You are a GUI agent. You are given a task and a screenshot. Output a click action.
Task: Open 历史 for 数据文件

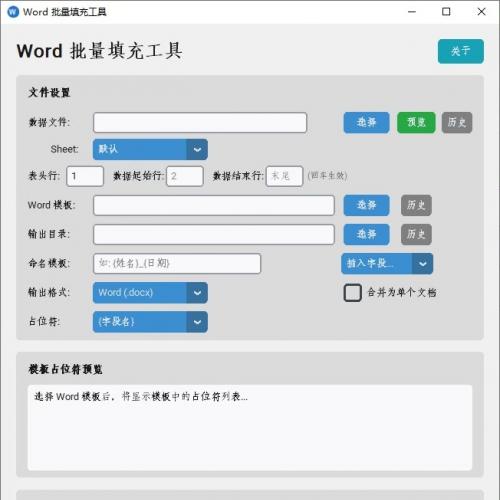coord(457,122)
